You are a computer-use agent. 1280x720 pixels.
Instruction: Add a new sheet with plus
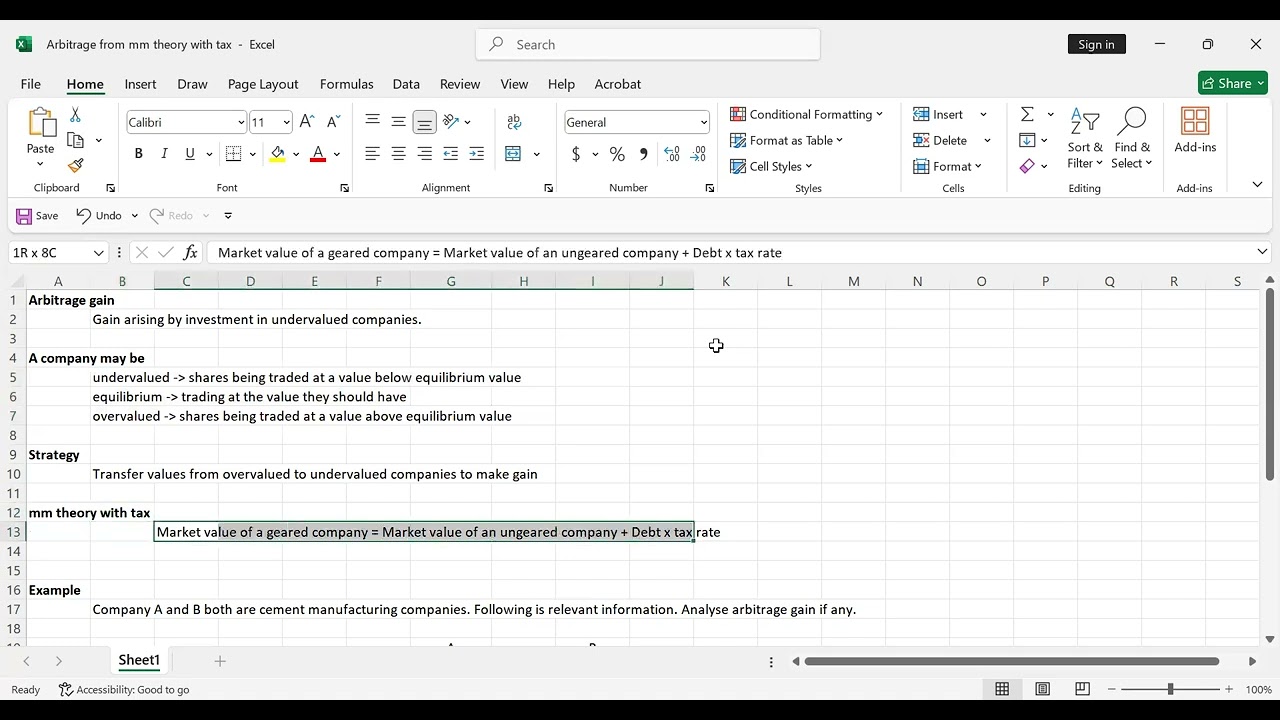220,661
